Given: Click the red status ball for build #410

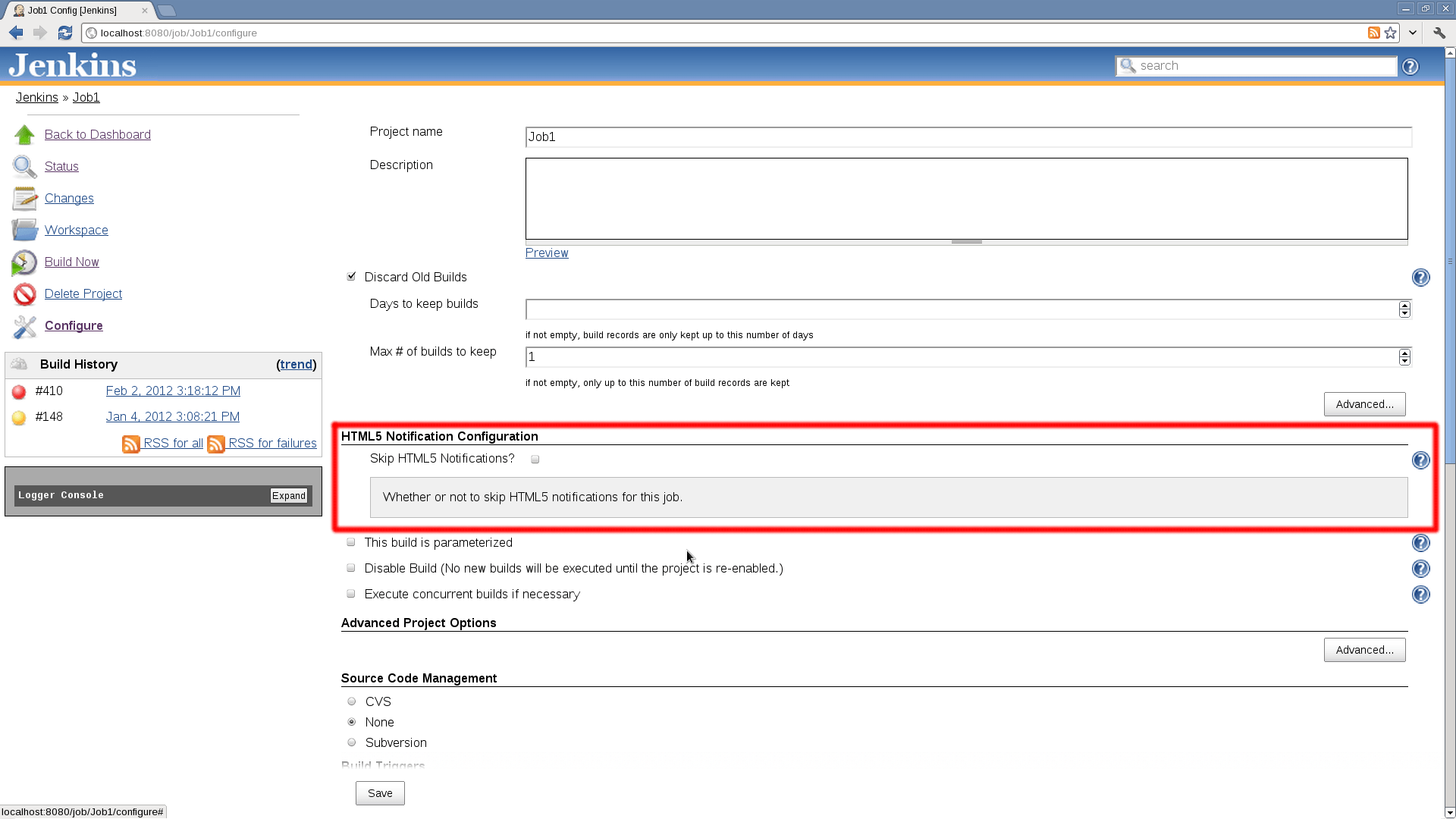Looking at the screenshot, I should [x=18, y=392].
